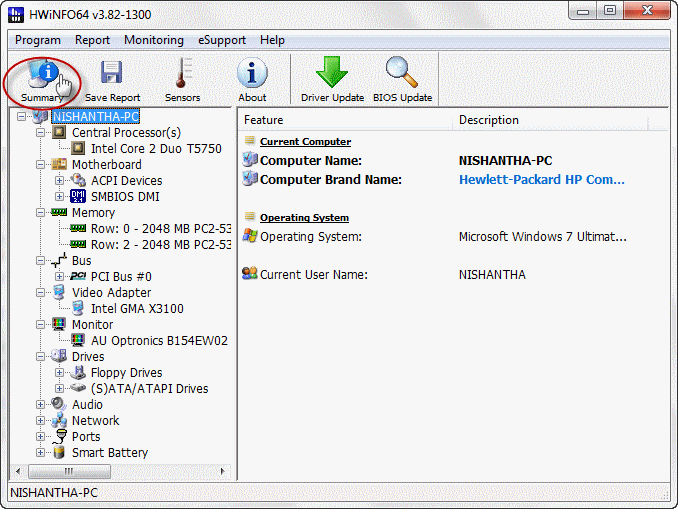
Task: Click the Monitor display icon
Action: click(x=59, y=324)
